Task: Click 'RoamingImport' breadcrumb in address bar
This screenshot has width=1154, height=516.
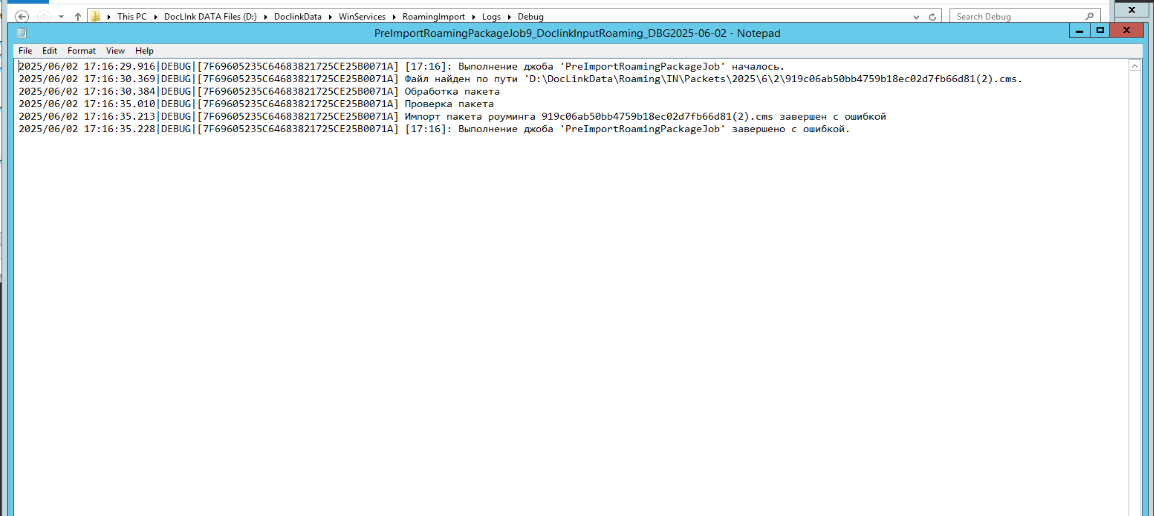Action: tap(433, 16)
